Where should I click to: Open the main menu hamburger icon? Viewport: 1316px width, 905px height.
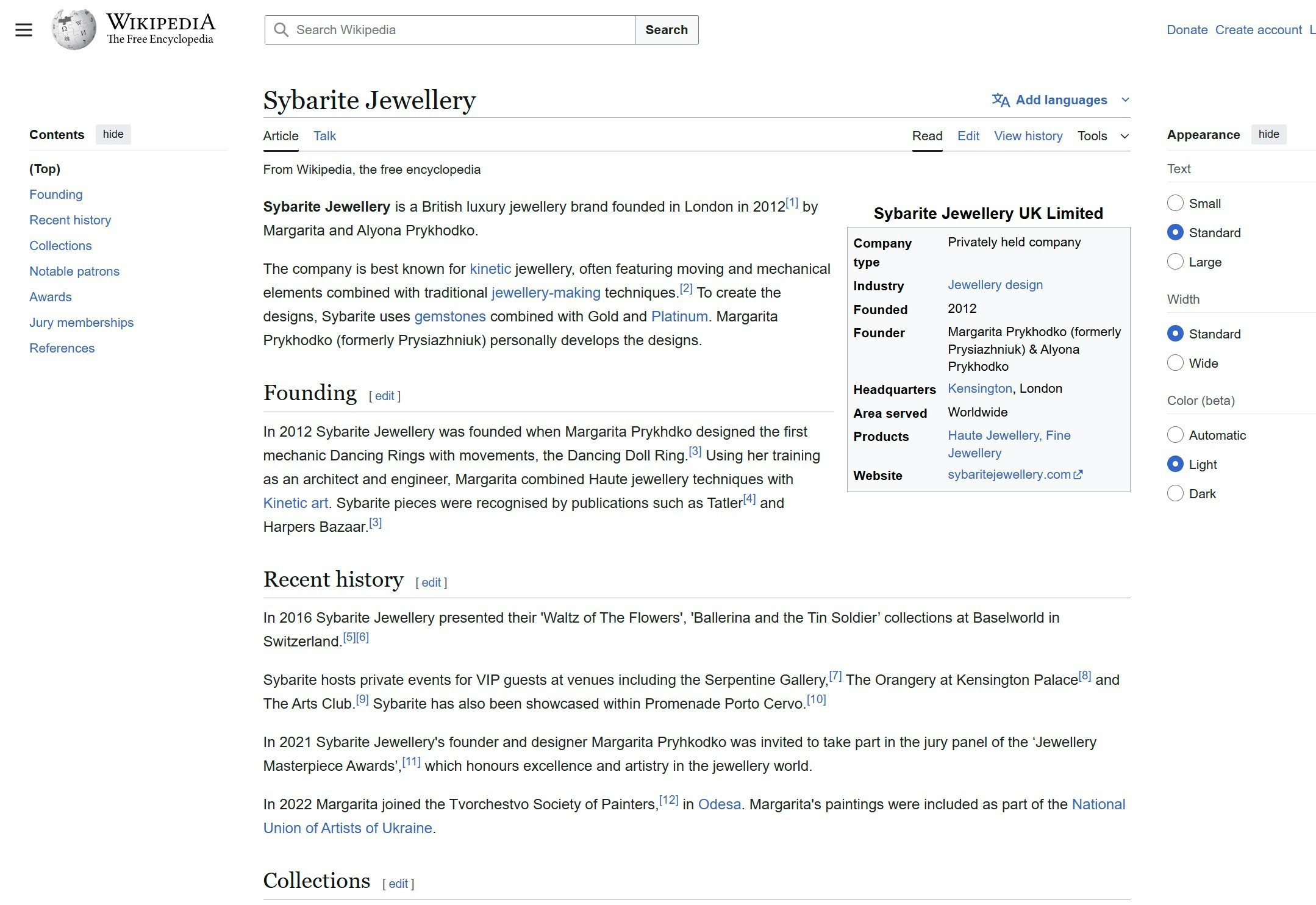(24, 30)
